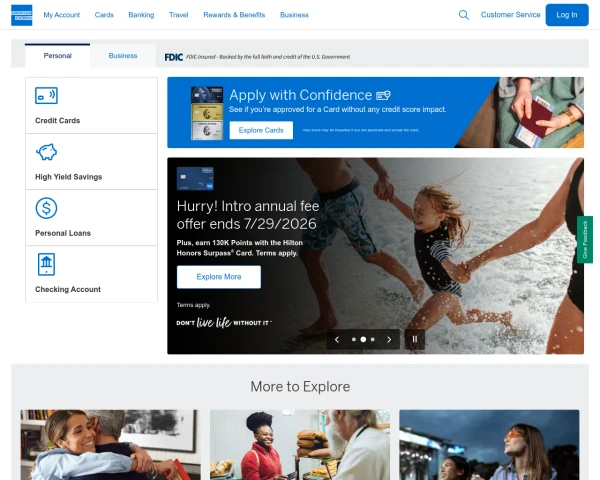Open the Checking Account label link
Viewport: 600px width, 480px height.
[68, 289]
